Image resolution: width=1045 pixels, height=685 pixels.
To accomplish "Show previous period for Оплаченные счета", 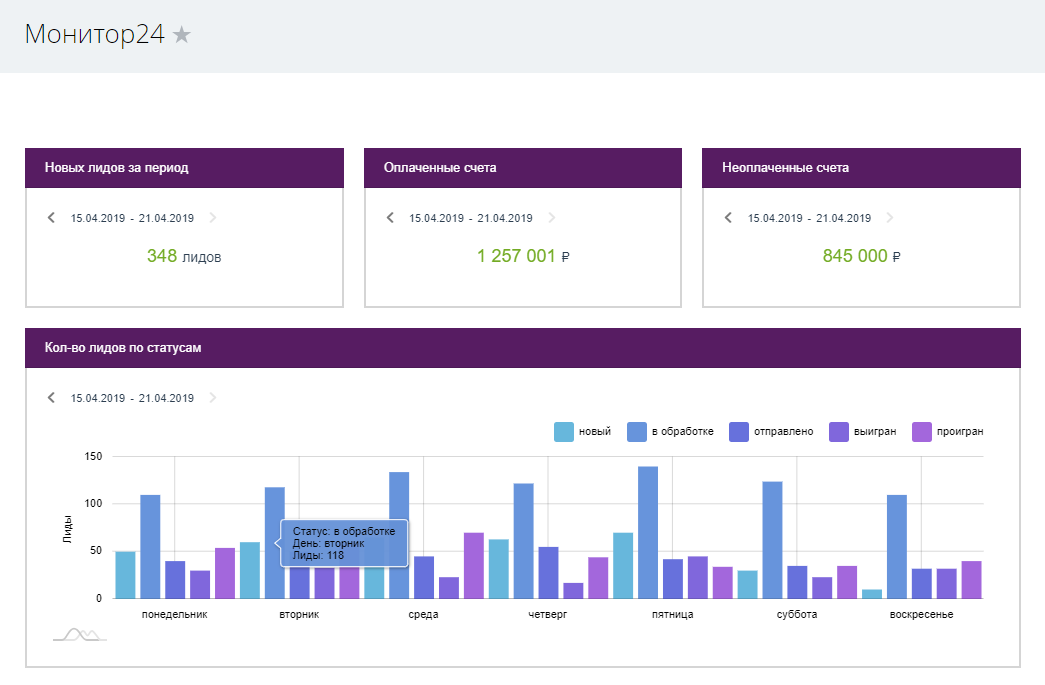I will (390, 218).
